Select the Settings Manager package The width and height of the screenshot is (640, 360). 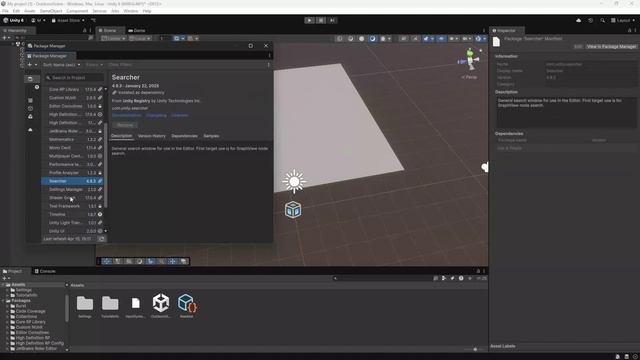pos(72,189)
